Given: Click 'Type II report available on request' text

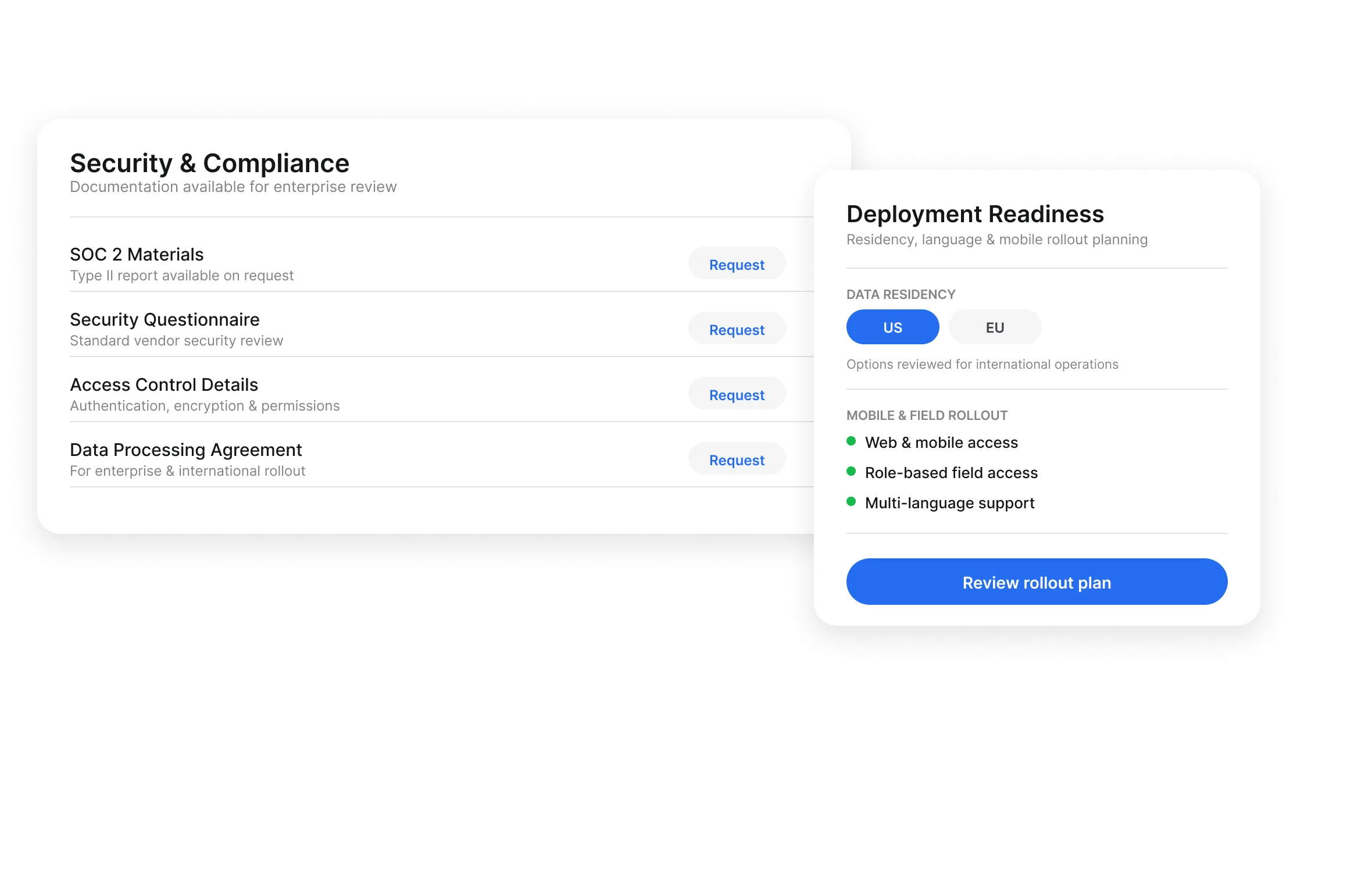Looking at the screenshot, I should pos(182,276).
